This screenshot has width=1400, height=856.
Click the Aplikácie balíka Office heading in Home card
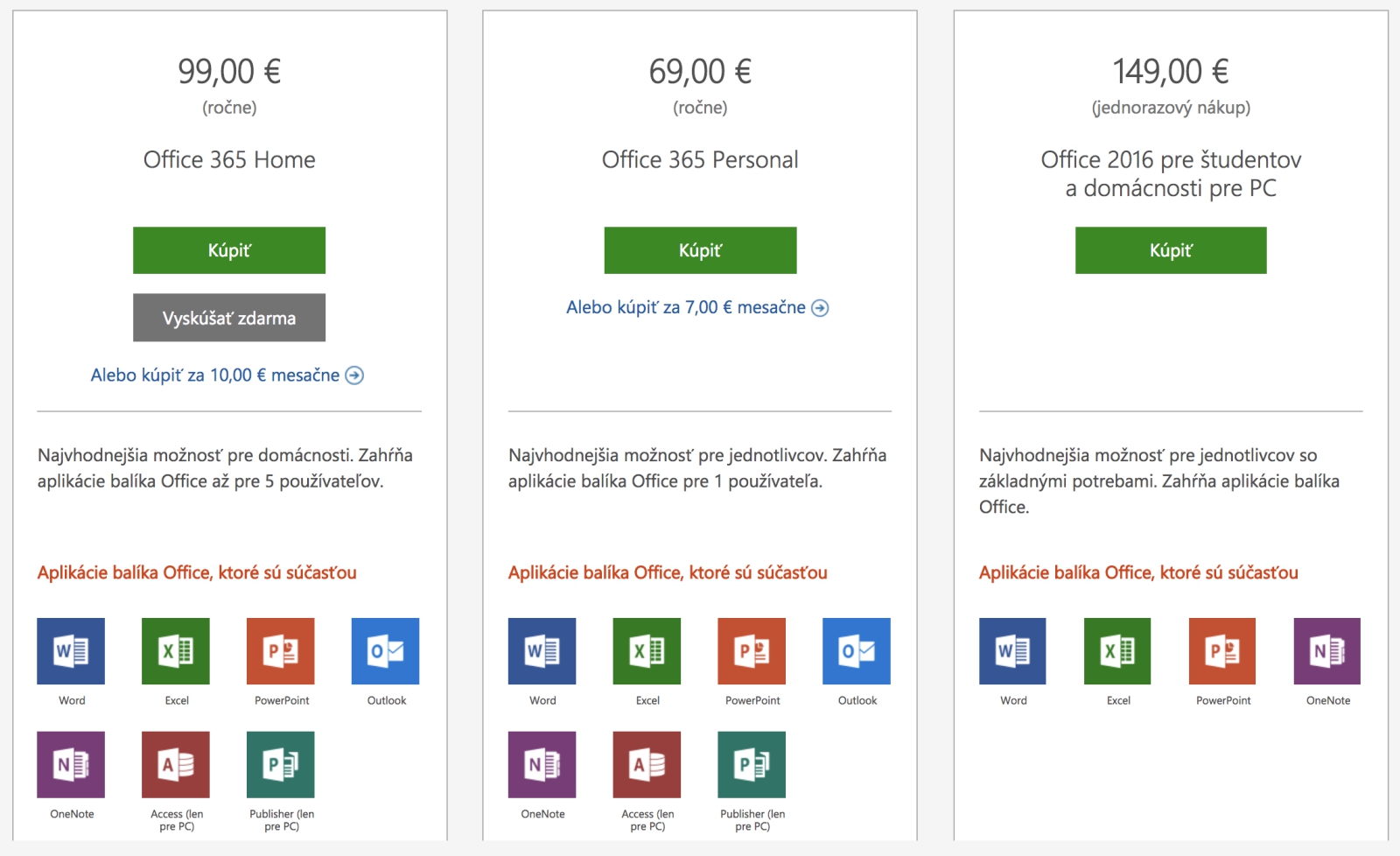point(197,573)
